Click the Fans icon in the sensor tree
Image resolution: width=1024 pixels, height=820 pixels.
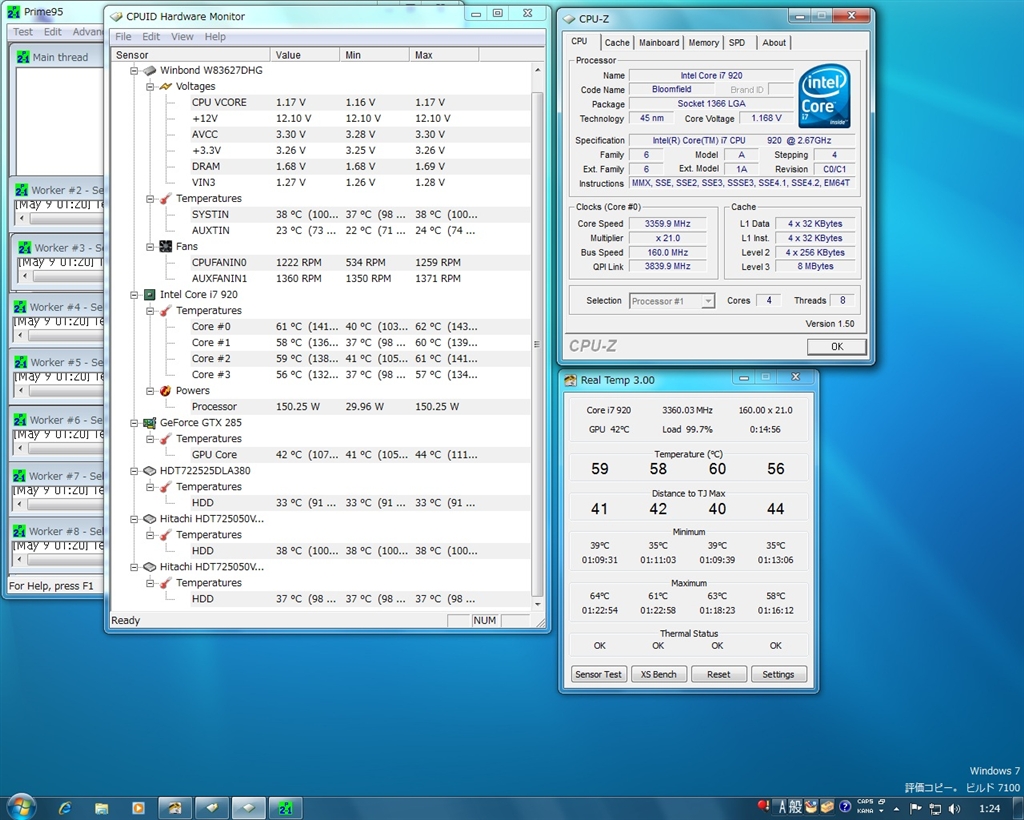[x=165, y=246]
